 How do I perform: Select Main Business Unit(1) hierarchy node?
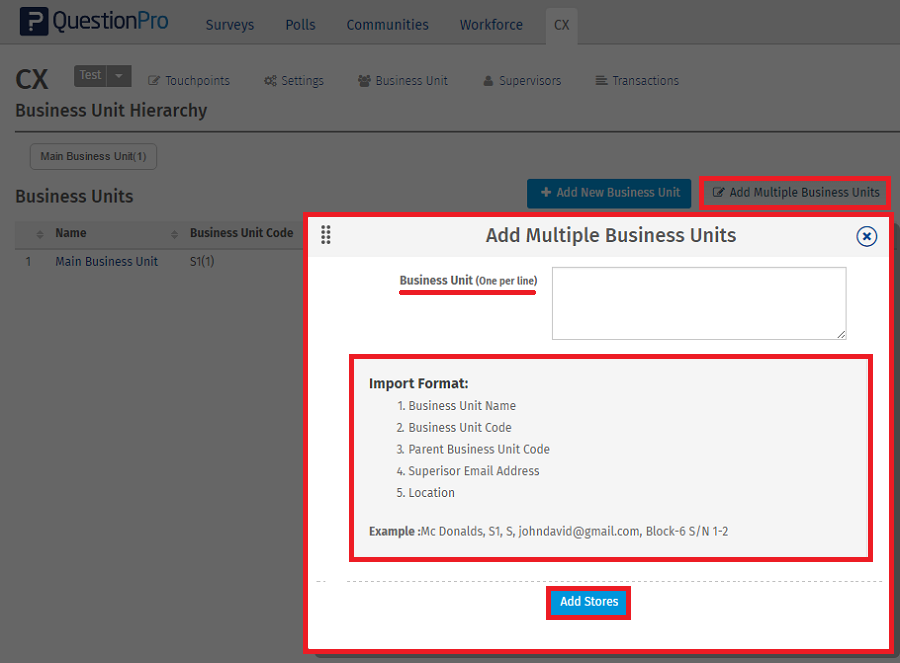click(x=93, y=157)
